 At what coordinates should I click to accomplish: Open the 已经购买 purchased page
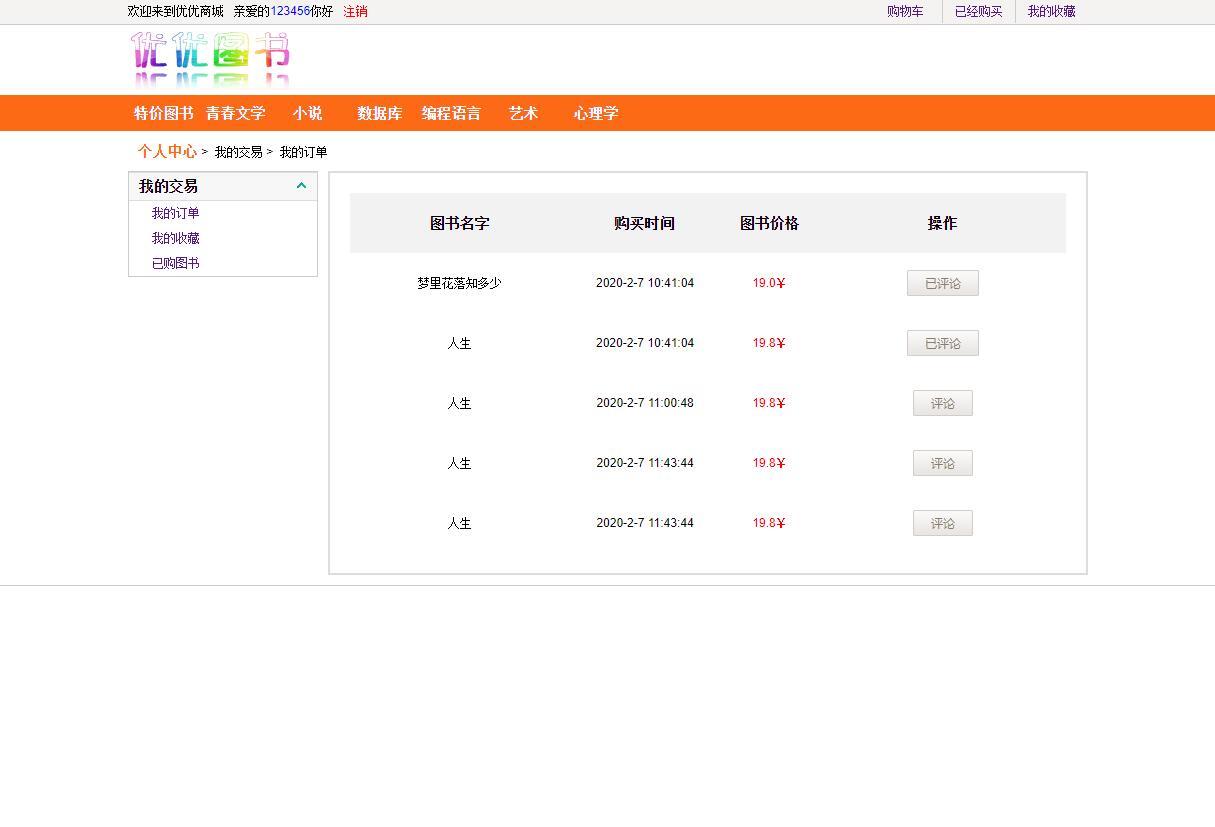pos(977,12)
